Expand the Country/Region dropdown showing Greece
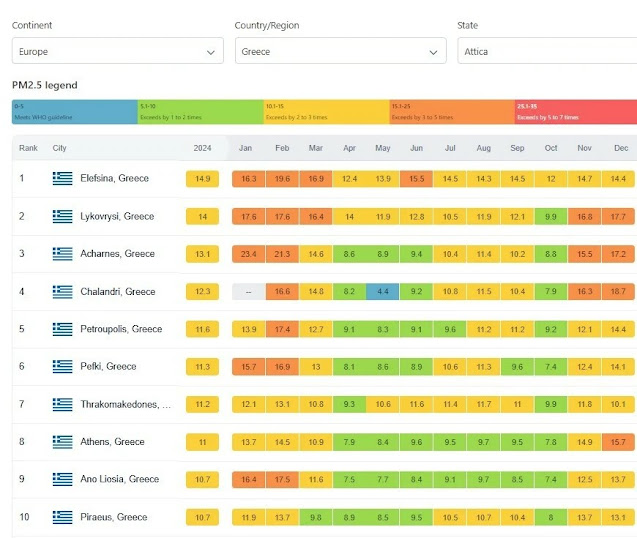Screen dimensions: 637x538 [x=340, y=51]
